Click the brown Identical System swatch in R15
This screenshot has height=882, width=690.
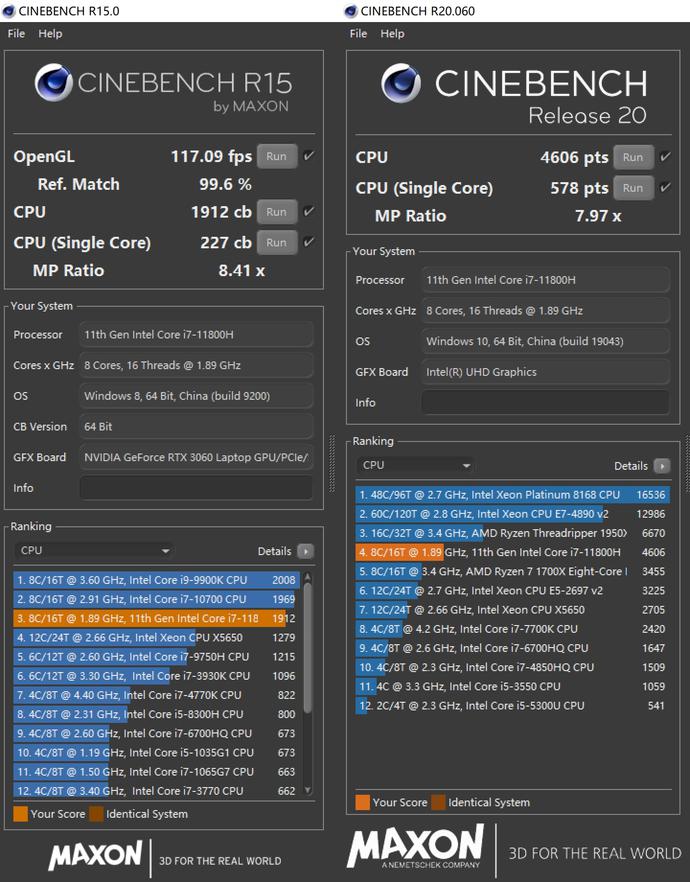click(x=96, y=814)
